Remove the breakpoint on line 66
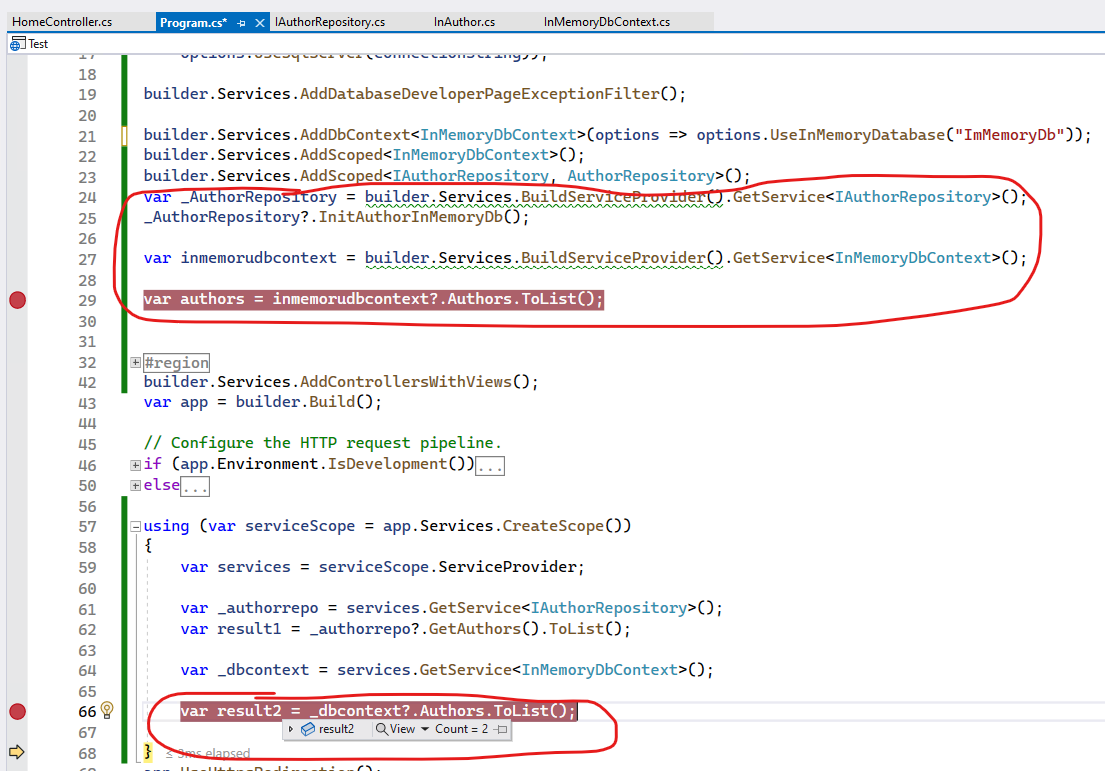 point(18,712)
